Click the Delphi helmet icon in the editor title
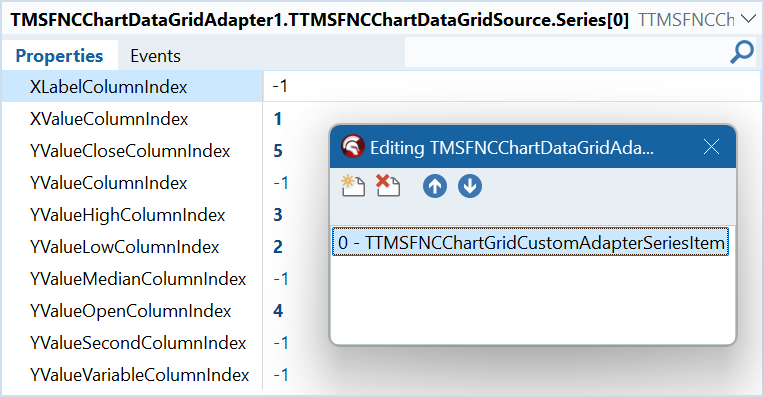764x397 pixels. [353, 146]
